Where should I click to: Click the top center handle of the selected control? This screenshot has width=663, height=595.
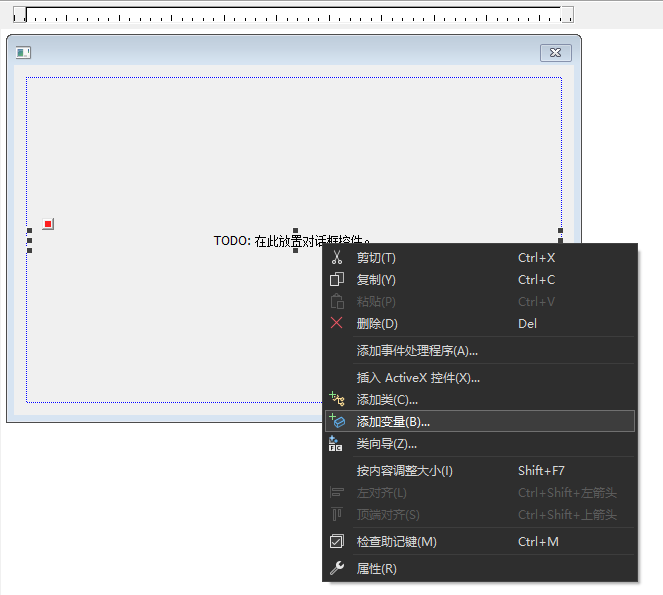click(296, 230)
